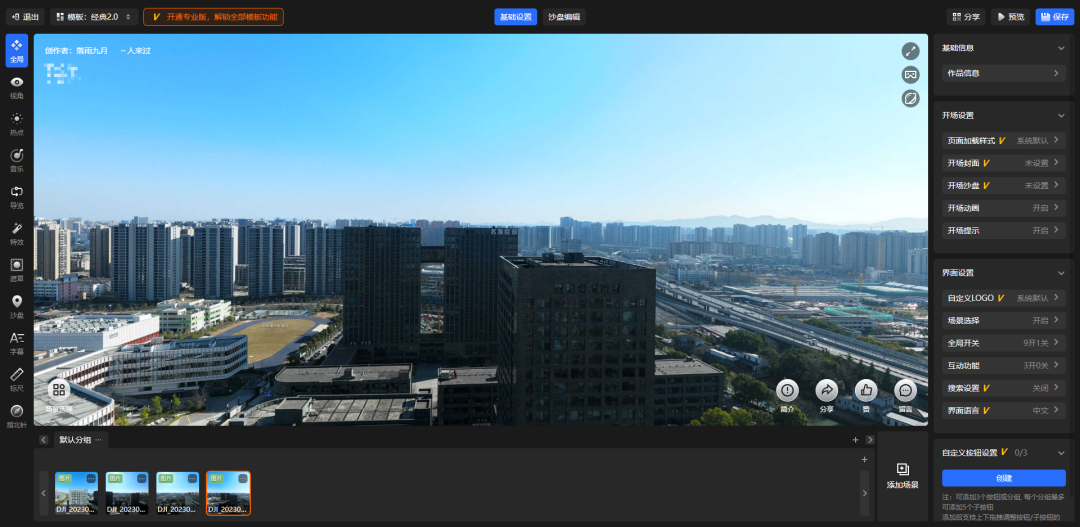Viewport: 1080px width, 527px height.
Task: Open the 开场动画 setting row
Action: [1004, 208]
